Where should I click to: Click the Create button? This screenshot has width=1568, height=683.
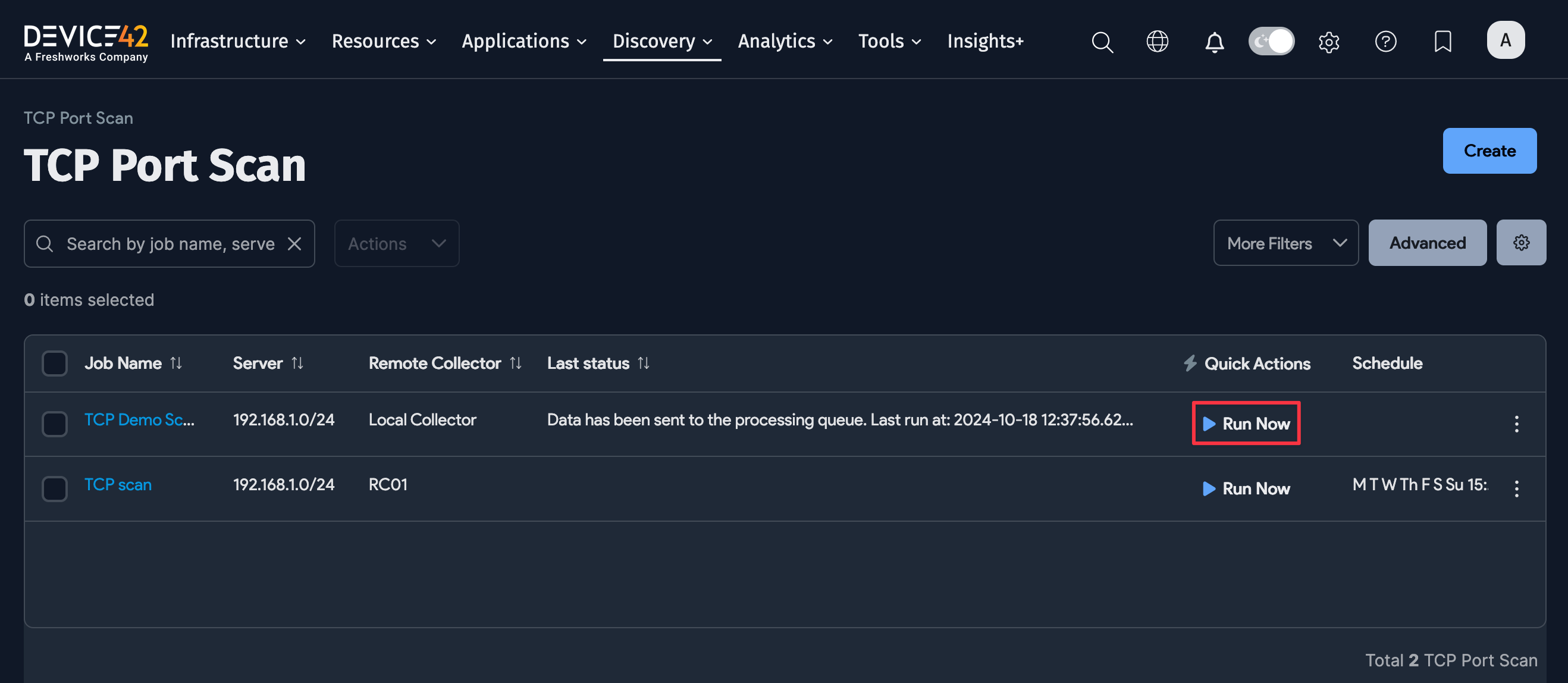pos(1489,151)
